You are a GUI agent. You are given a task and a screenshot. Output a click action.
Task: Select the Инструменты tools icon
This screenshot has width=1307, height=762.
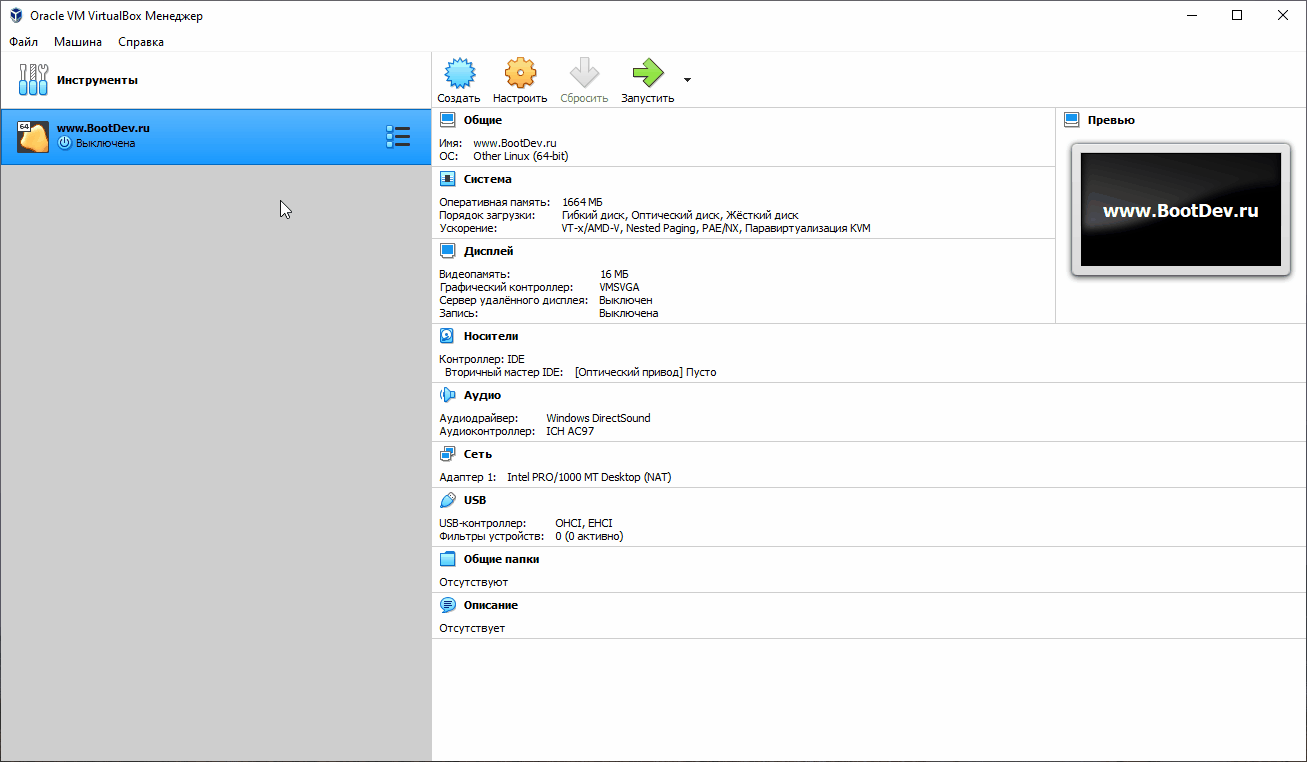pos(33,79)
